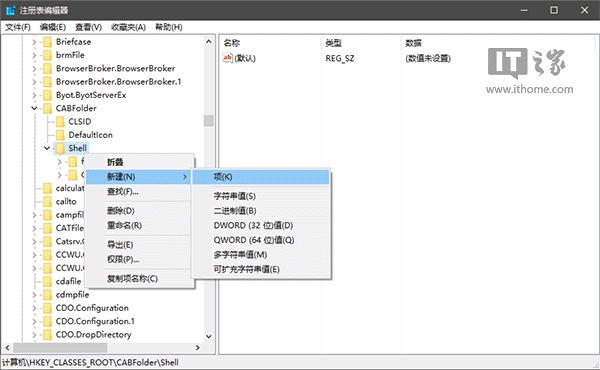
Task: Open the 文件(F) menu
Action: tap(18, 27)
